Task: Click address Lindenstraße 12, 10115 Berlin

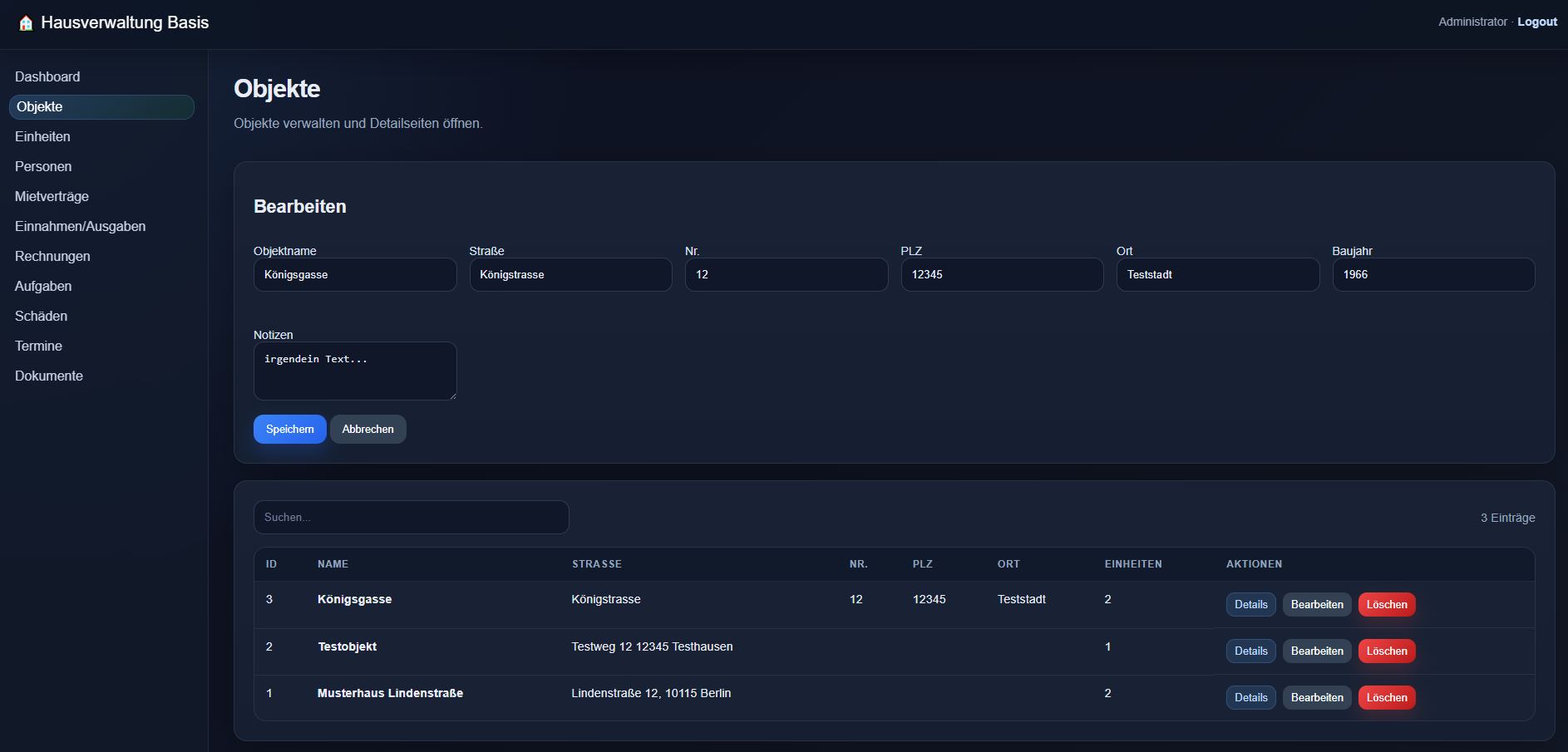Action: pos(651,693)
